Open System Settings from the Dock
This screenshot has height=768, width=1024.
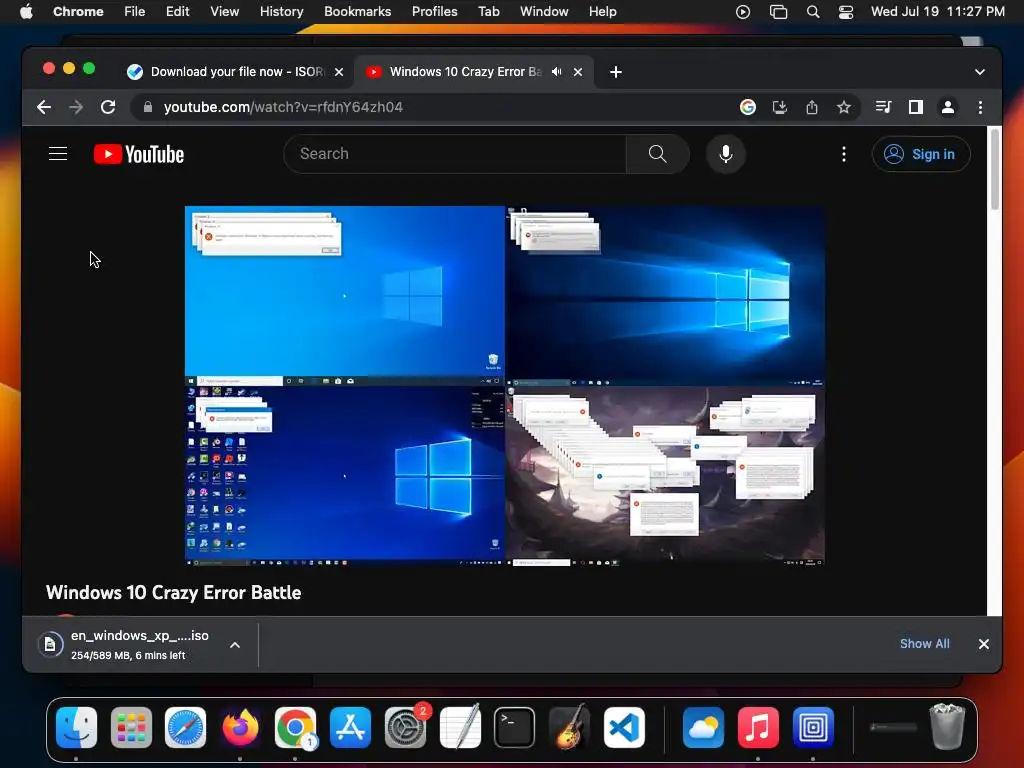(406, 728)
